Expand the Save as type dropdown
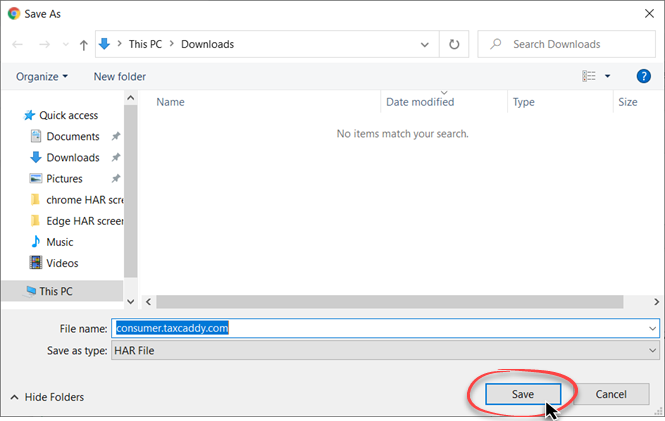The height and width of the screenshot is (421, 665). (652, 350)
